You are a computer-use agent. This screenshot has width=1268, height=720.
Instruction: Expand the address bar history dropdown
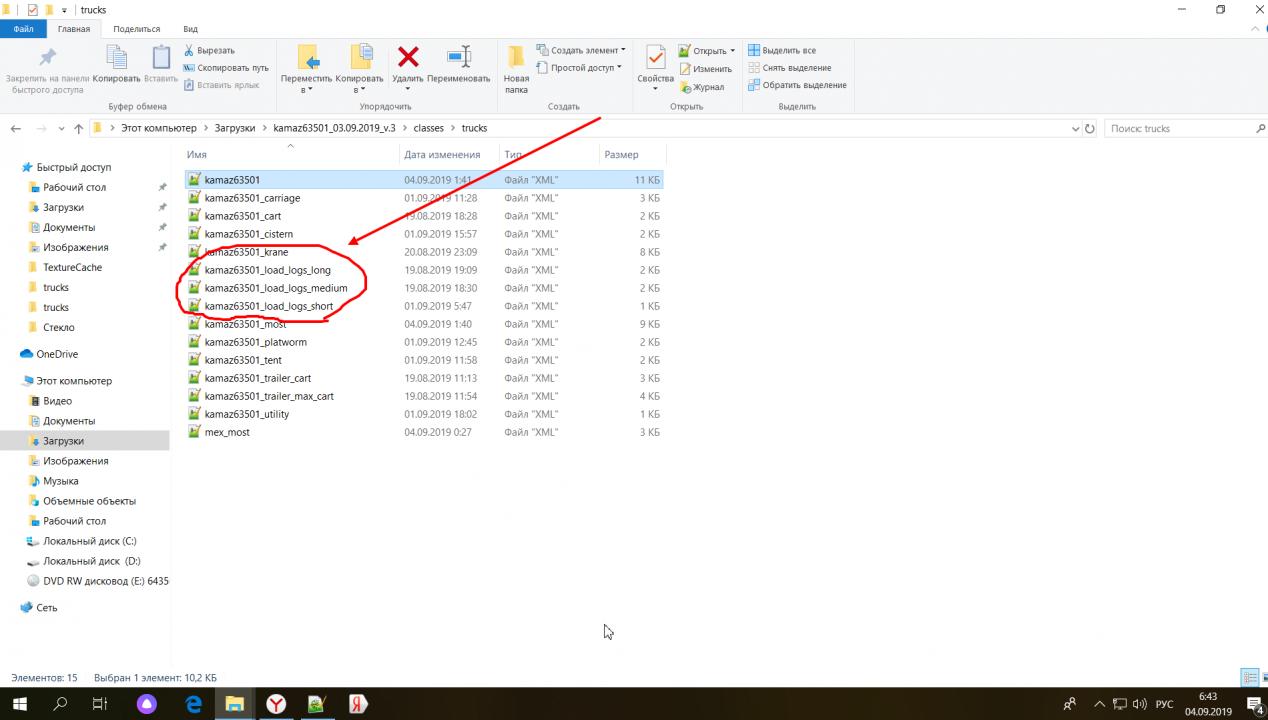click(x=1076, y=129)
